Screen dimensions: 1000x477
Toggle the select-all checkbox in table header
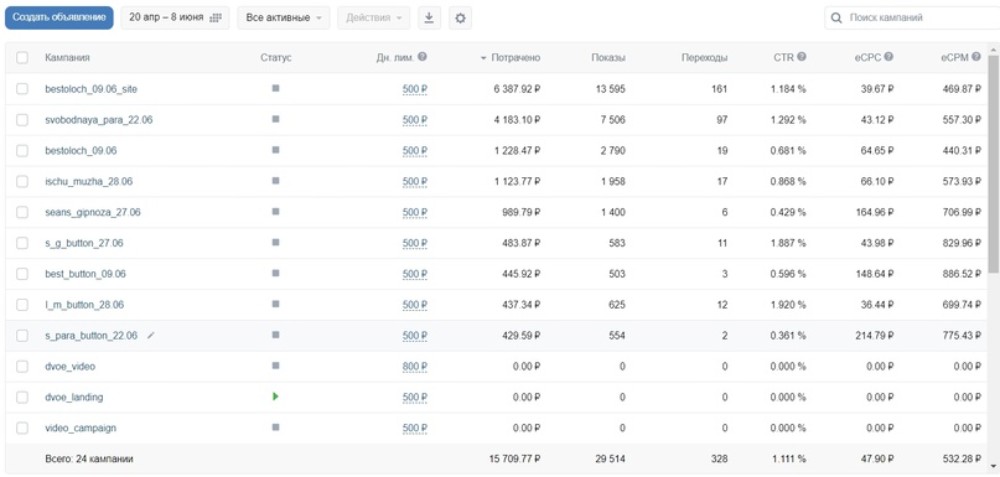[22, 58]
